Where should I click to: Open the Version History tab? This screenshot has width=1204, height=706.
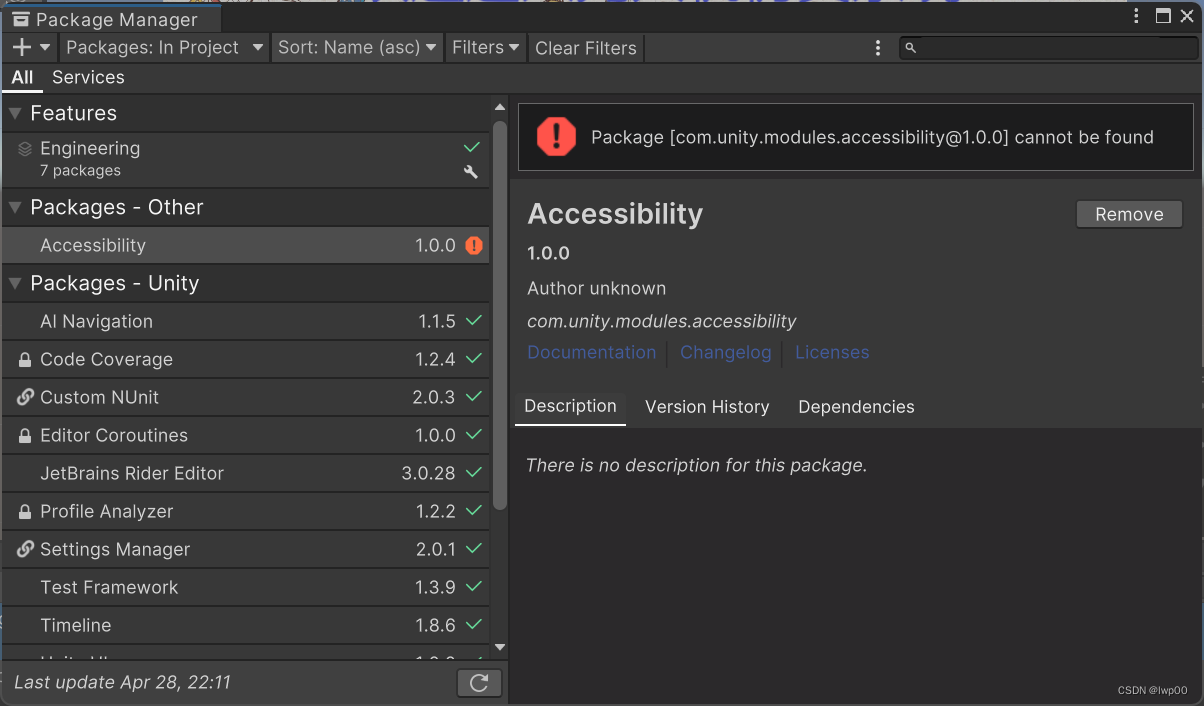707,406
